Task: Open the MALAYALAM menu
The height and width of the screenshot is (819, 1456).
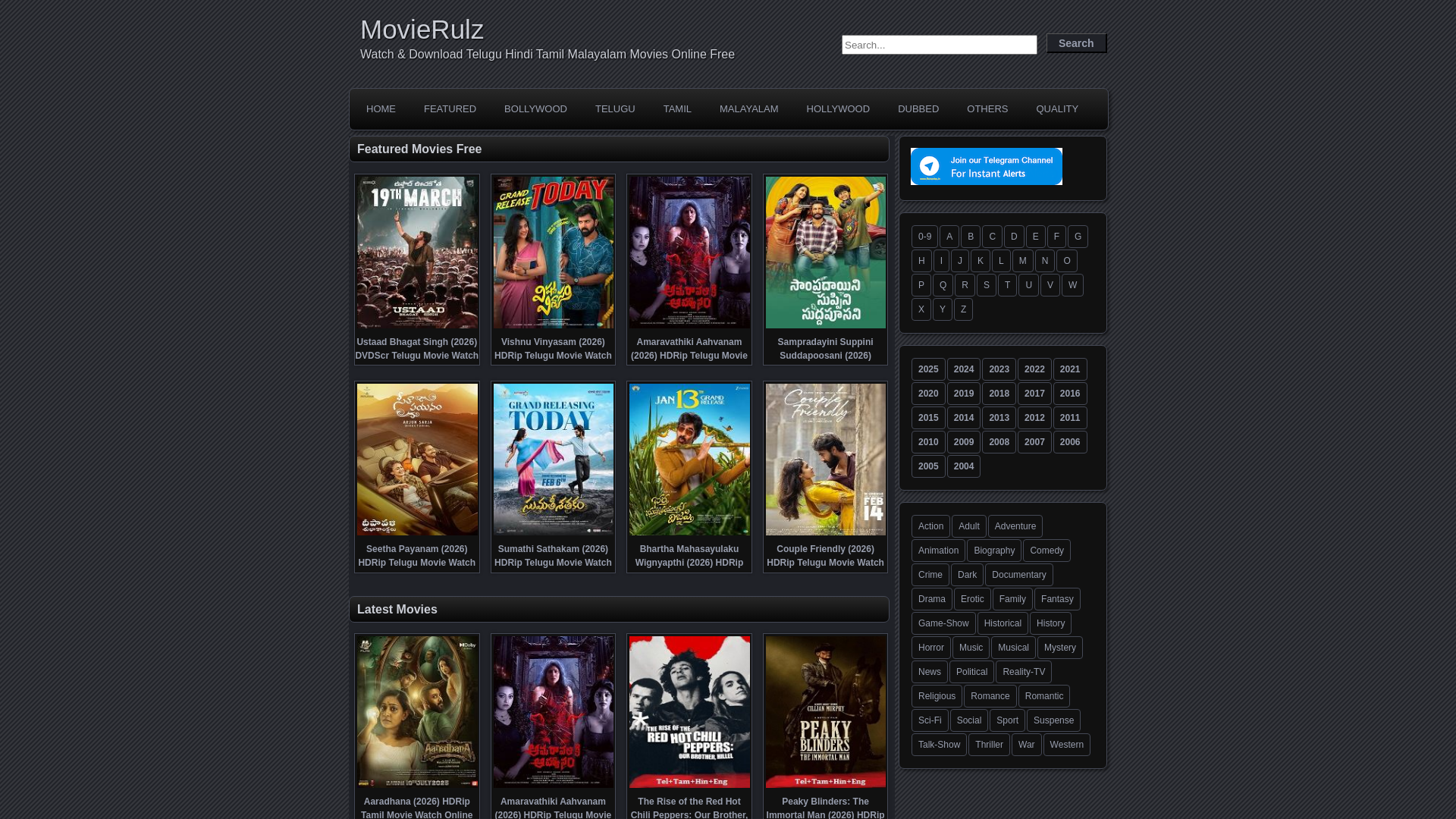Action: pyautogui.click(x=748, y=109)
